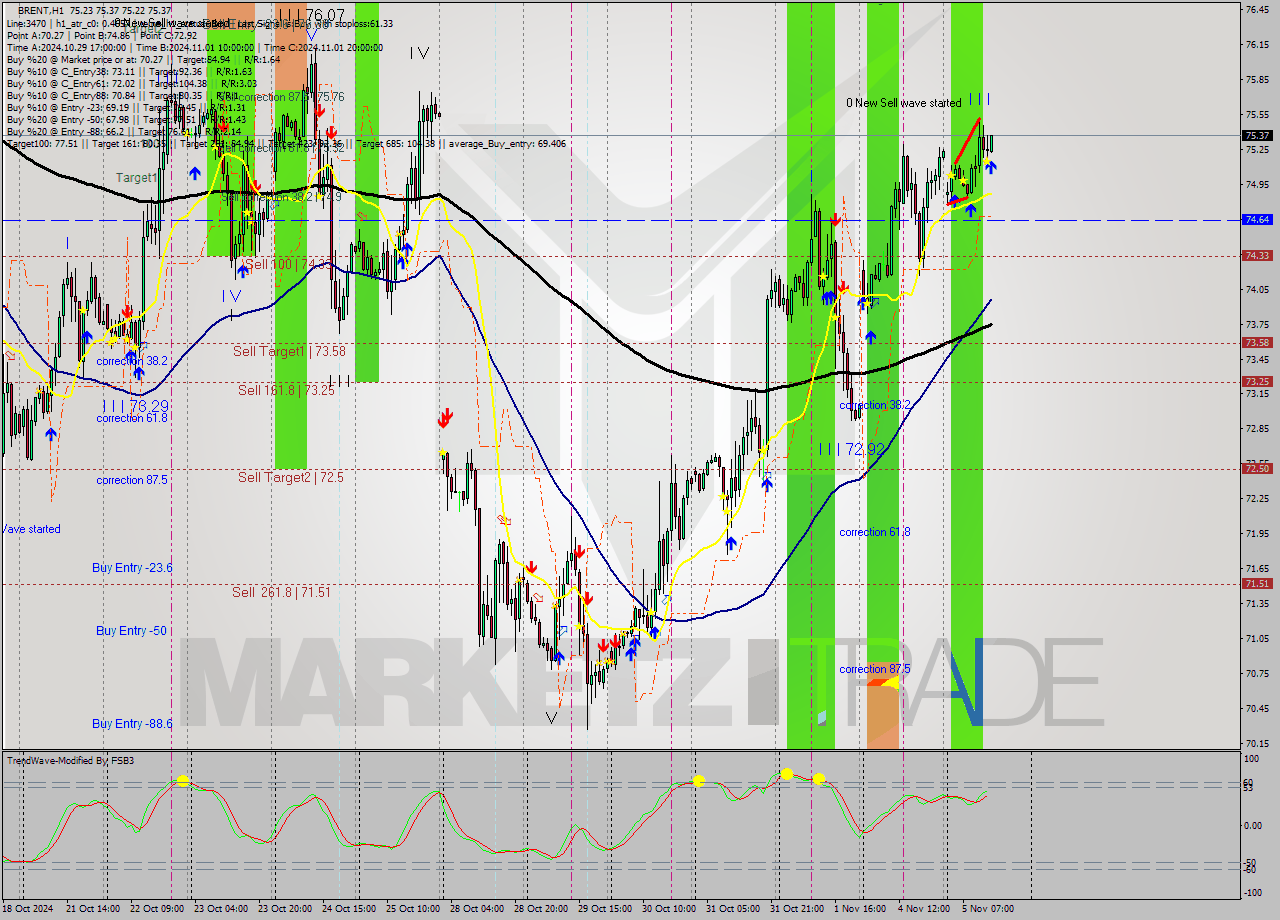Viewport: 1280px width, 920px height.
Task: Click the '1 Nov 16:00' time label
Action: pyautogui.click(x=860, y=909)
